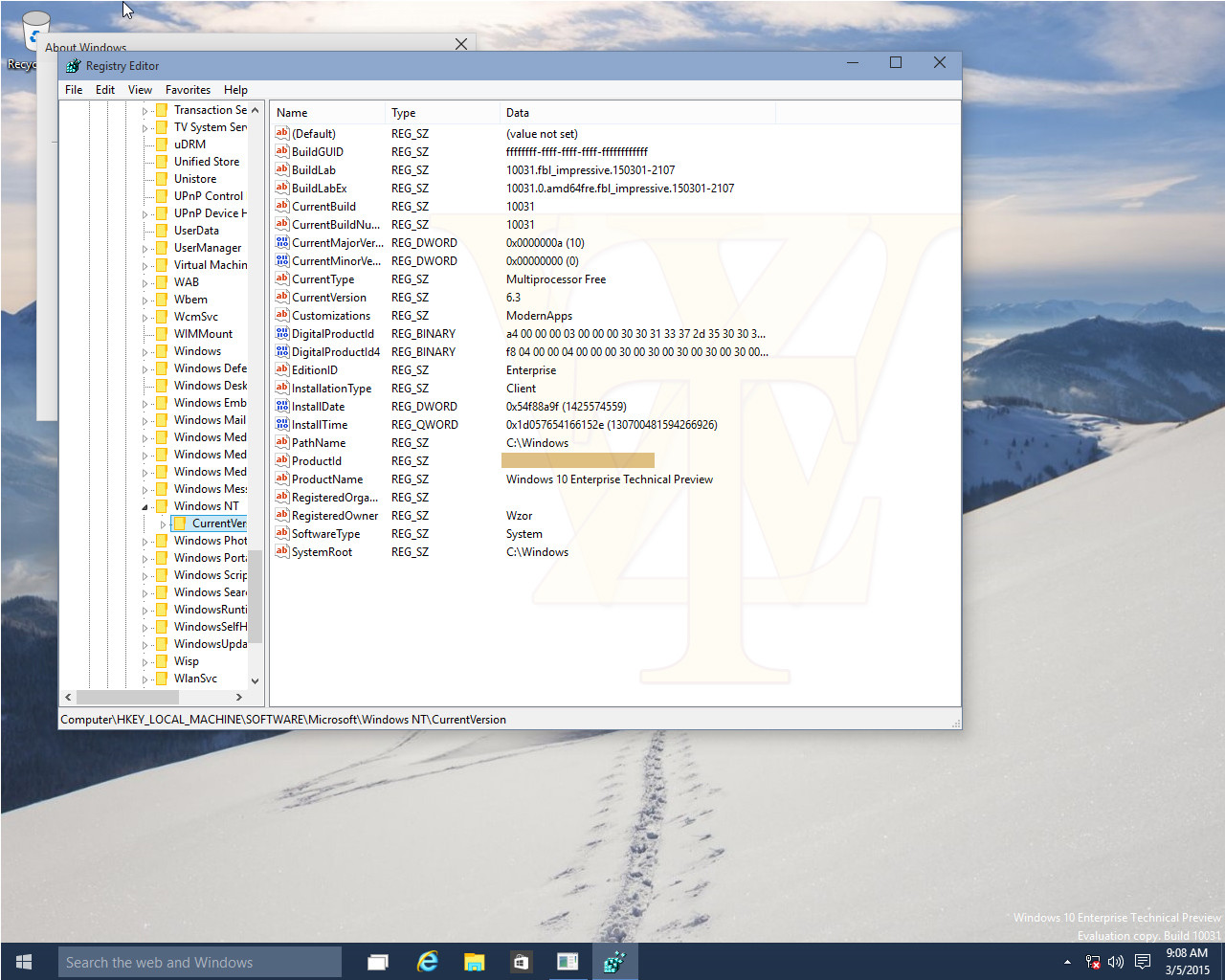Expand the Wisp tree key
Image resolution: width=1225 pixels, height=980 pixels.
[145, 662]
